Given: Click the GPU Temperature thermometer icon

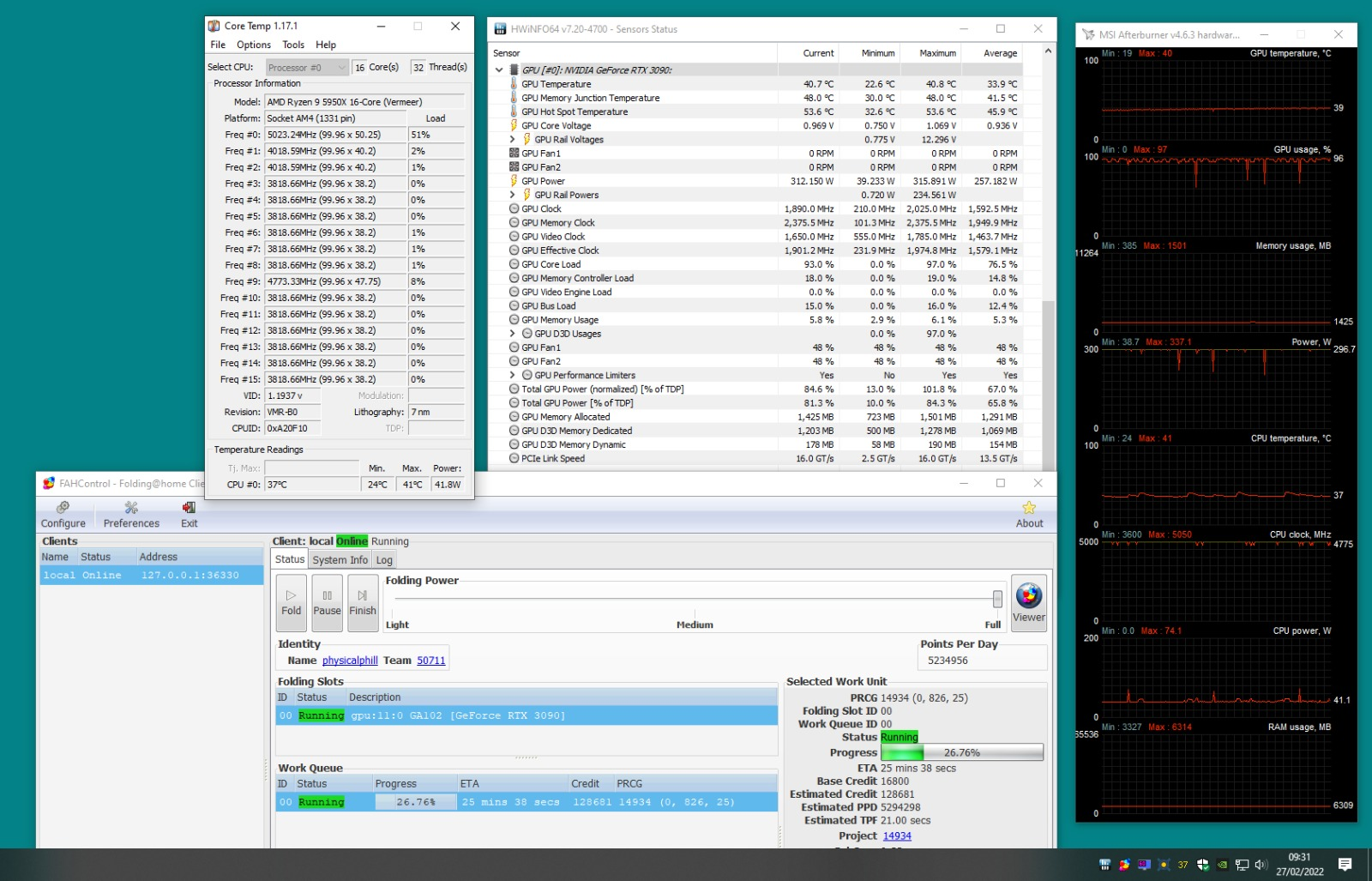Looking at the screenshot, I should click(x=514, y=84).
